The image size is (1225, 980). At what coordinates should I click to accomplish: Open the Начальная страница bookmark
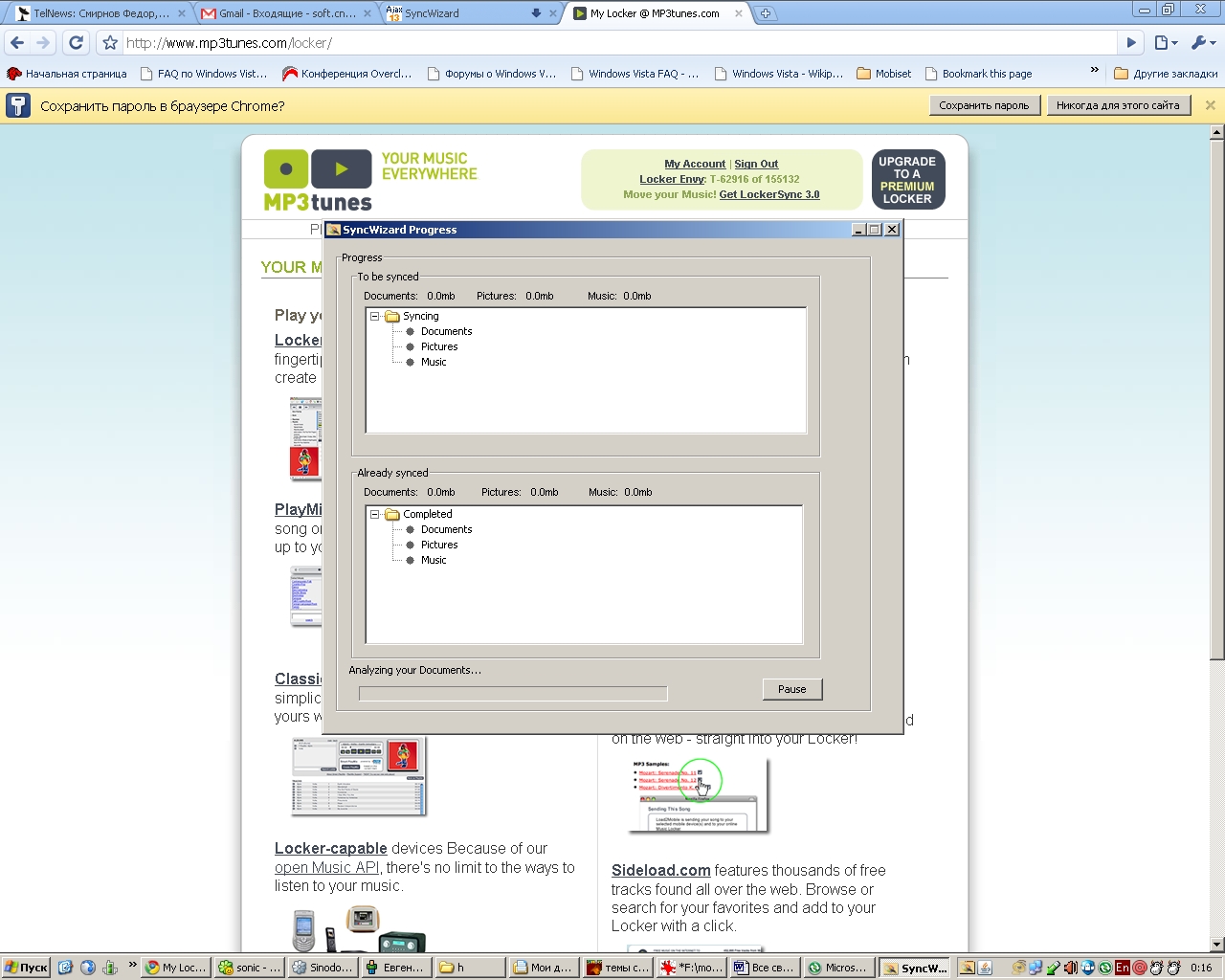[67, 74]
